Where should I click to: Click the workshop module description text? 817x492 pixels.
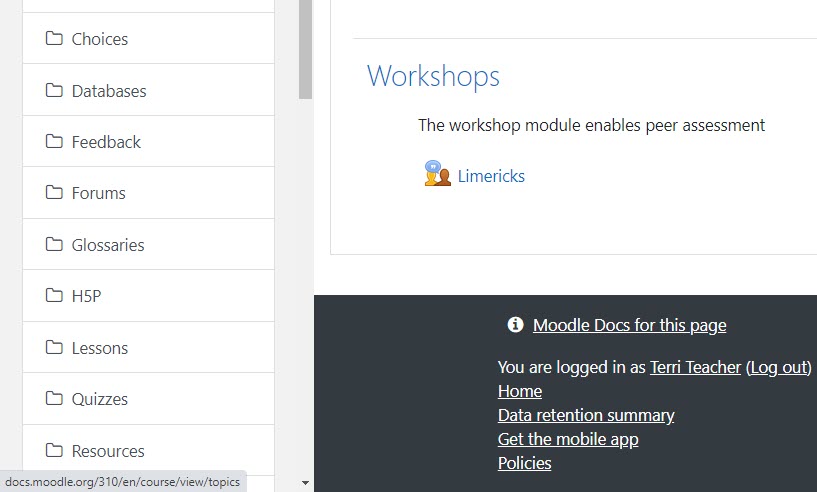[591, 126]
